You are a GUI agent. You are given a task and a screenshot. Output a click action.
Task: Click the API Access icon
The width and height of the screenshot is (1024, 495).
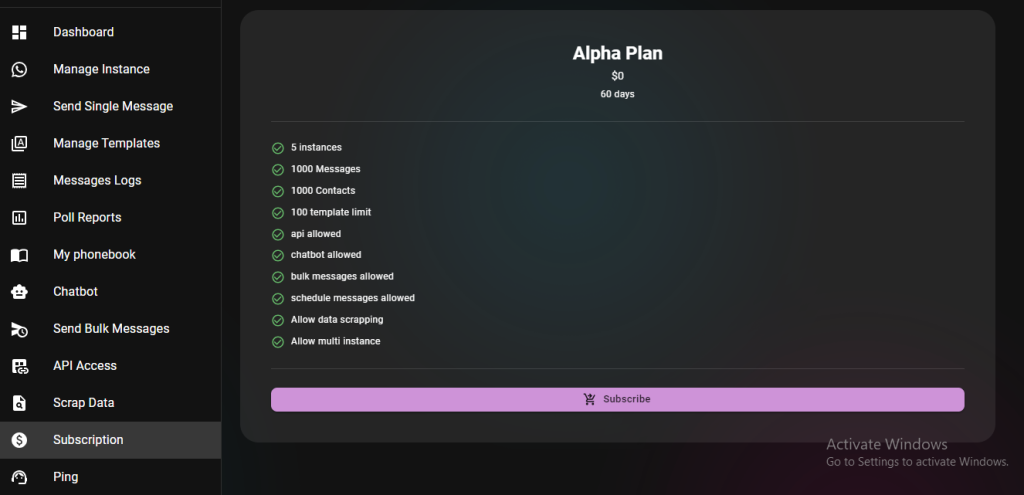pos(20,366)
